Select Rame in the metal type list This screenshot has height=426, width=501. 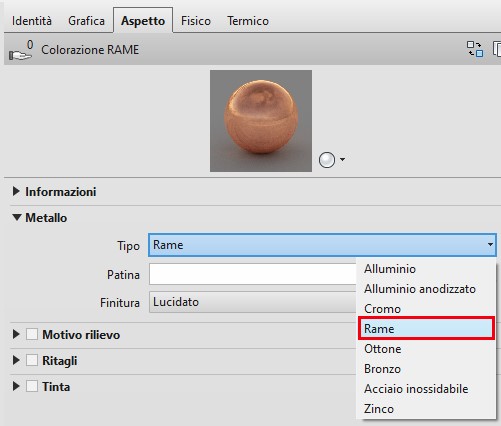click(426, 329)
